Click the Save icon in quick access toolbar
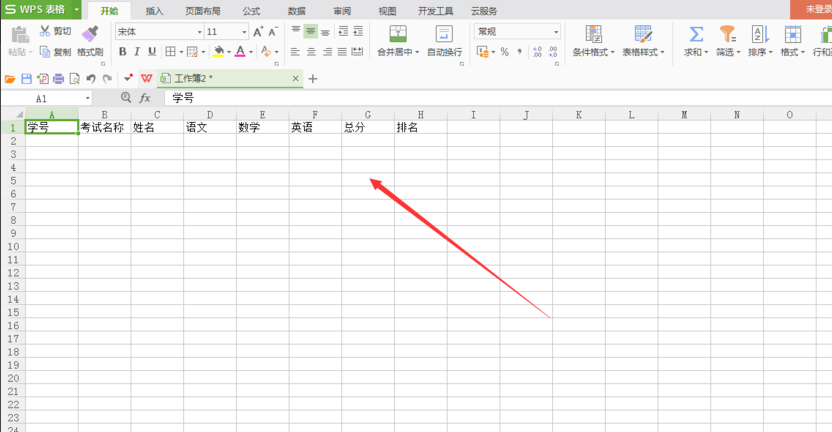Screen dimensions: 832x432 point(27,78)
